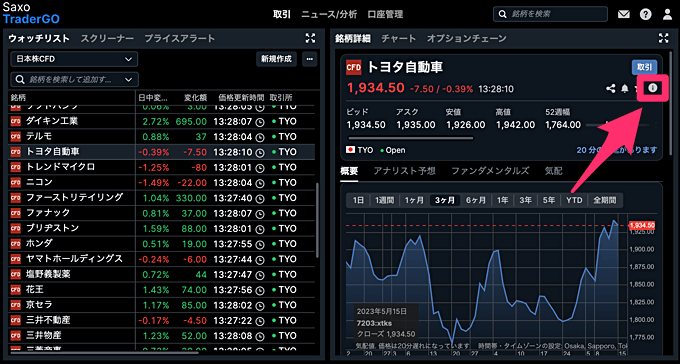The image size is (680, 364).
Task: Open the 日本株CFD watchlist dropdown
Action: point(74,59)
